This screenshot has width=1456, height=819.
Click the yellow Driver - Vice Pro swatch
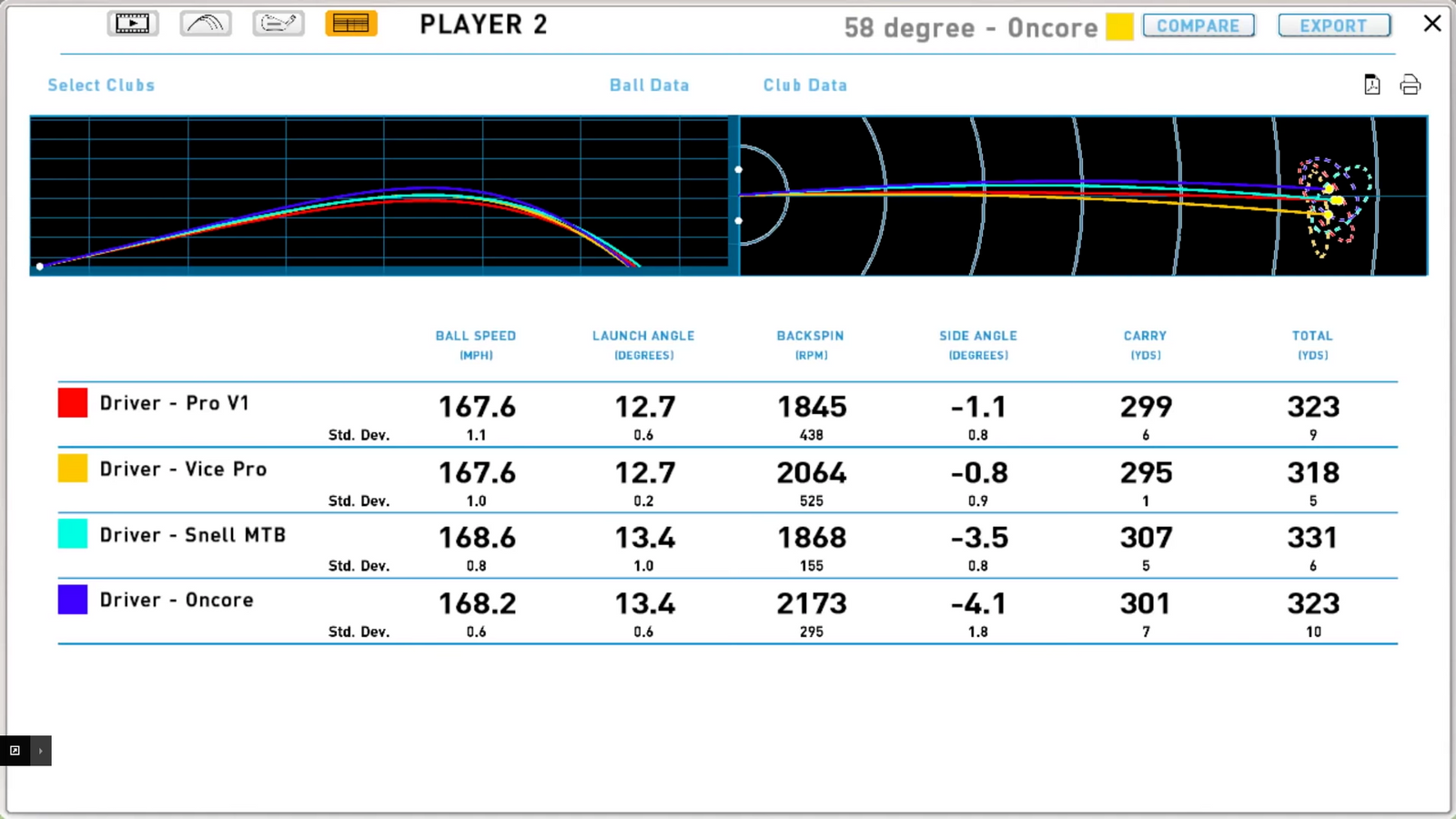point(73,468)
